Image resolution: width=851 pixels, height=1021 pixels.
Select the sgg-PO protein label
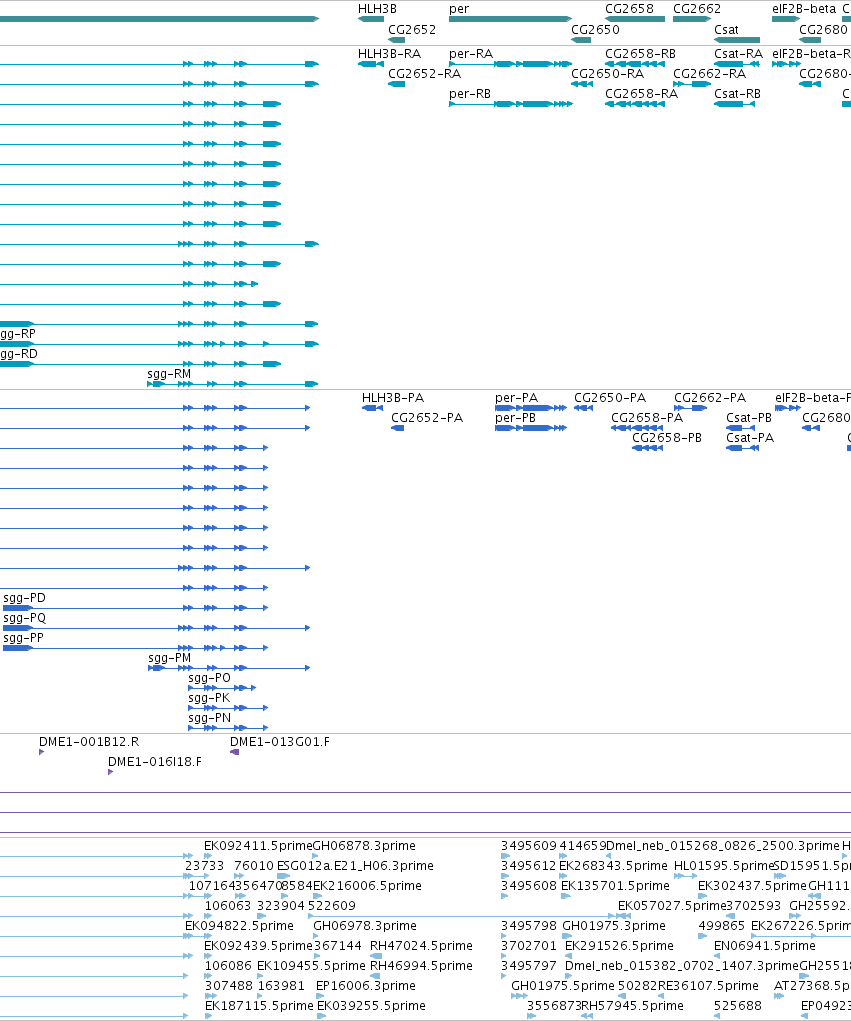click(209, 678)
